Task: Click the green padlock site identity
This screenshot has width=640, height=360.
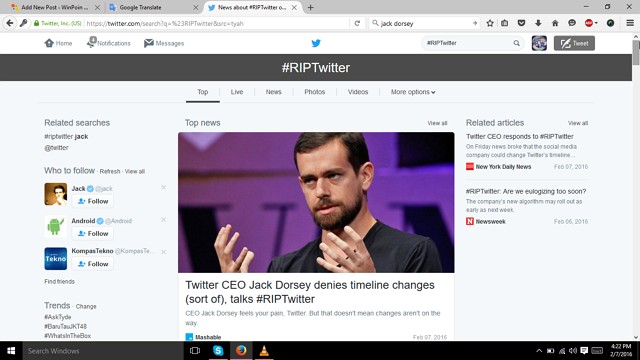Action: point(37,23)
